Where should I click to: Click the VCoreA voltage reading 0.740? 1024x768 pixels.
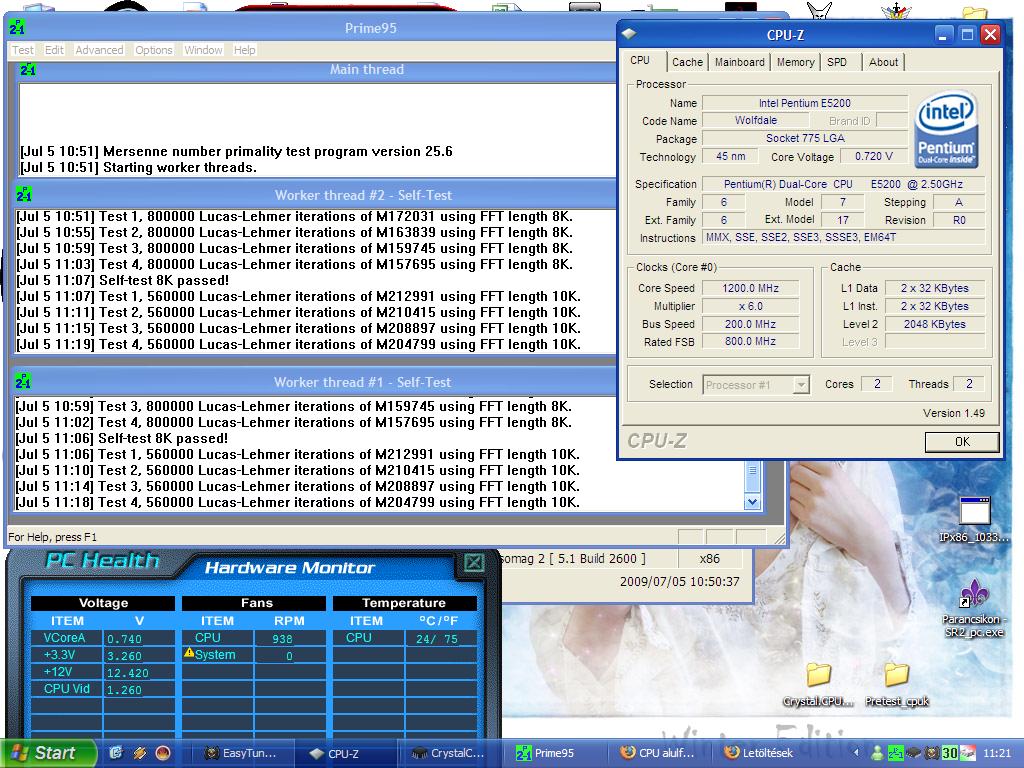[124, 639]
